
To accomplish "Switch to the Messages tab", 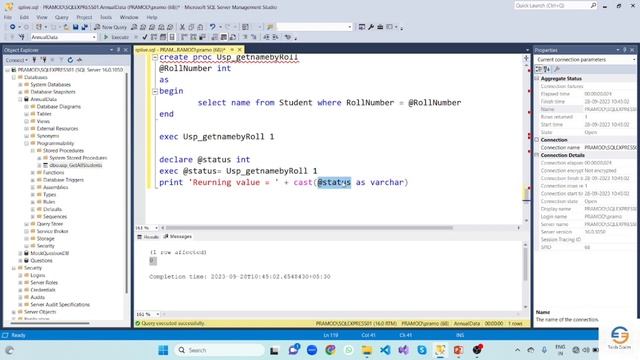I will click(x=178, y=236).
